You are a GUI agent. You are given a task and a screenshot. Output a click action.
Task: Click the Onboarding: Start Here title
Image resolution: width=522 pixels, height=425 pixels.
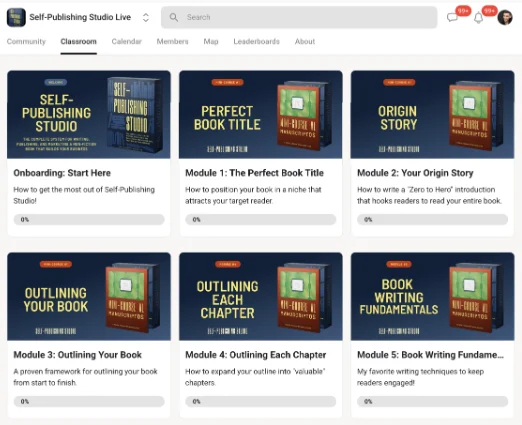click(x=62, y=173)
